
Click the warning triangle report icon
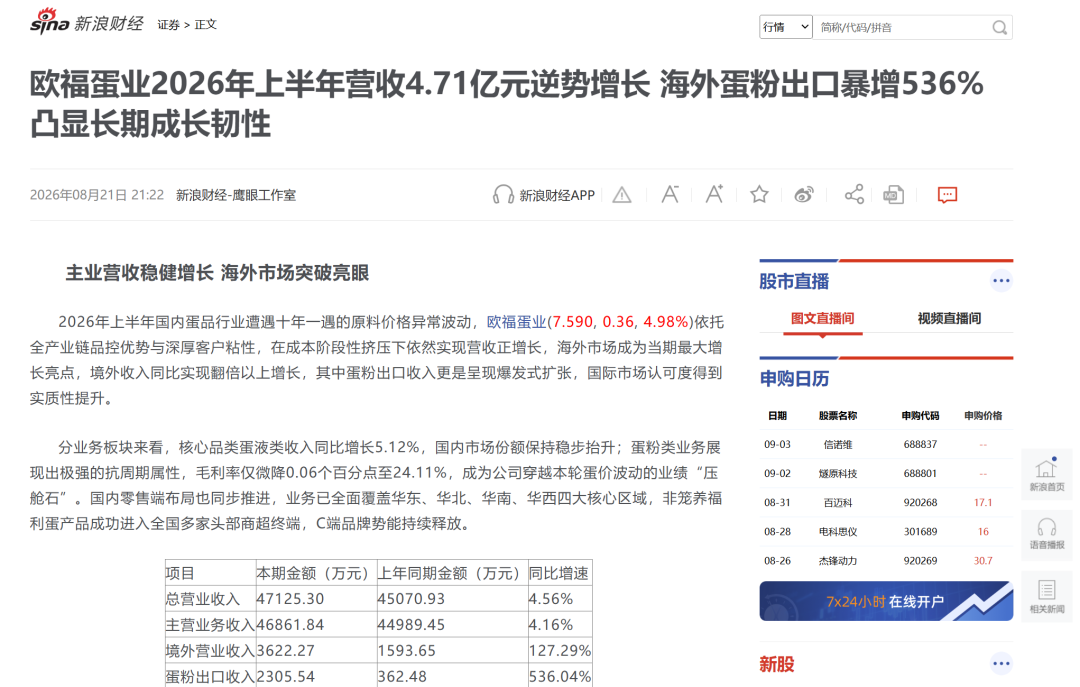(622, 195)
